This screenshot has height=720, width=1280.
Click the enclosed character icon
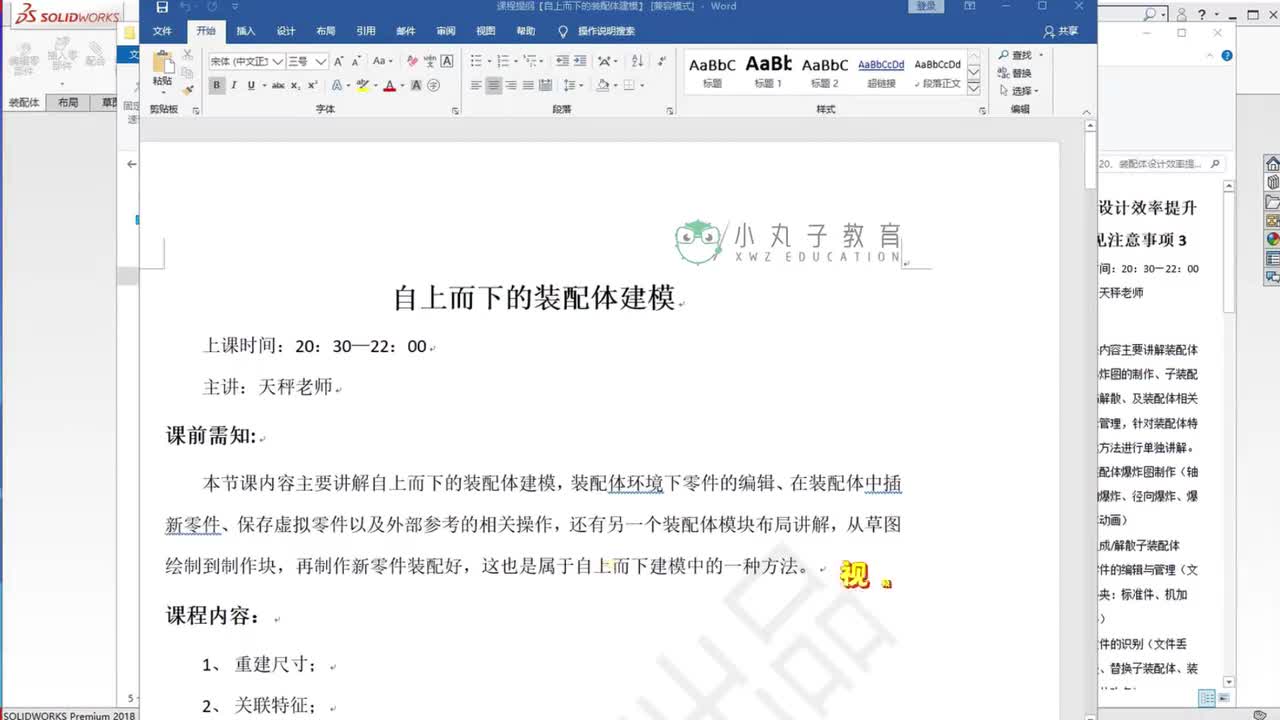(434, 86)
